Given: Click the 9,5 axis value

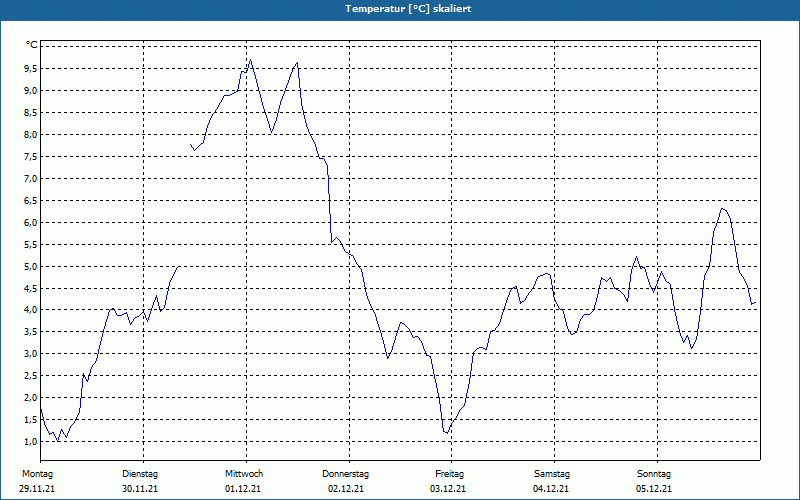Looking at the screenshot, I should 31,68.
